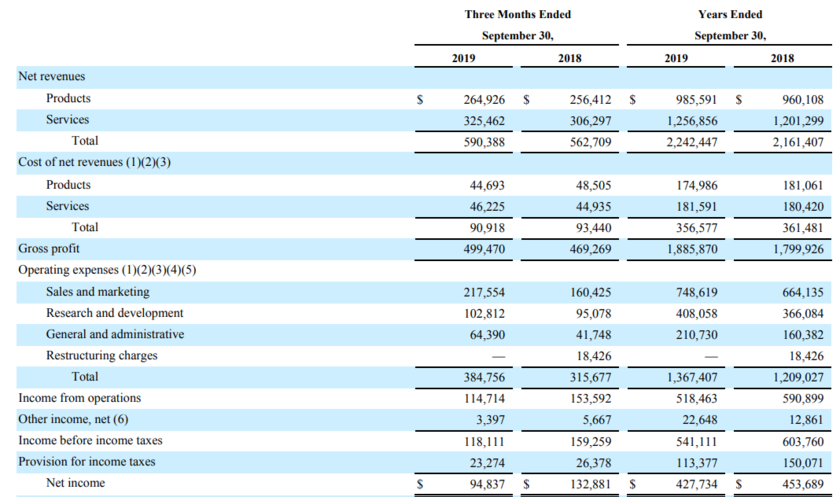Click the 'Three Months Ended' column header

tap(518, 15)
